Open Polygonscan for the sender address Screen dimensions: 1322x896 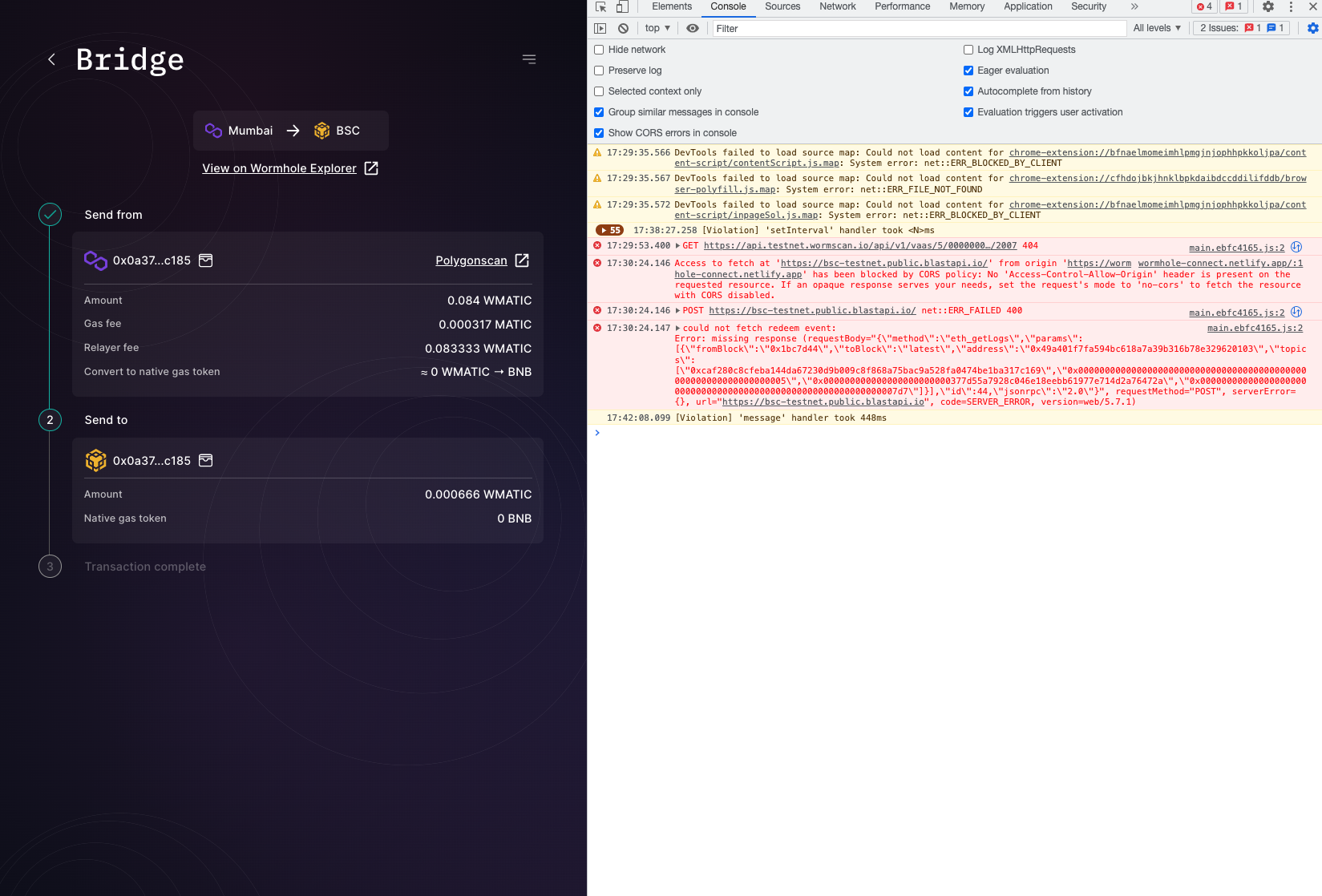471,260
